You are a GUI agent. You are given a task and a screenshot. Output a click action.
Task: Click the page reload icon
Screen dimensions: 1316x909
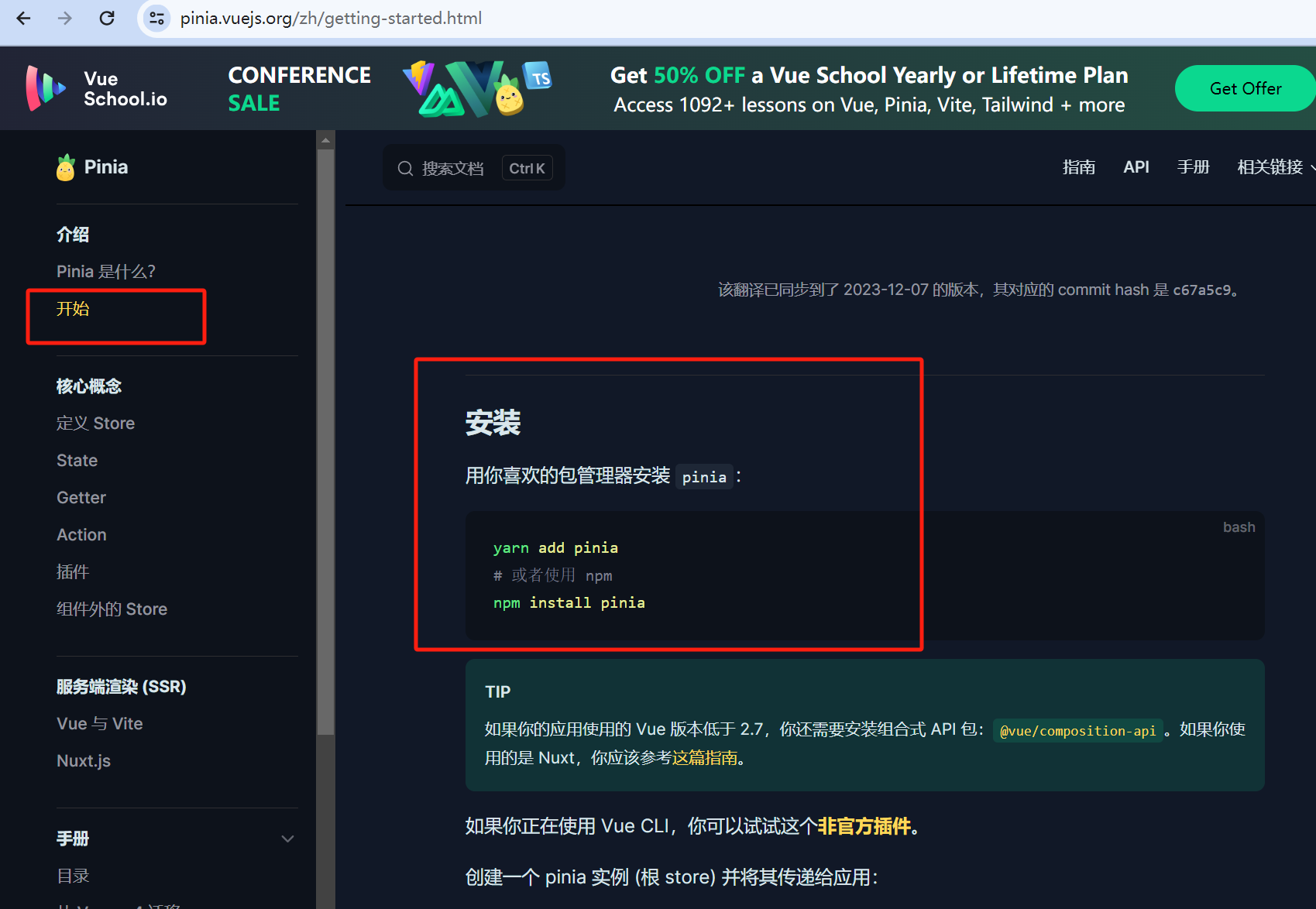click(x=107, y=18)
